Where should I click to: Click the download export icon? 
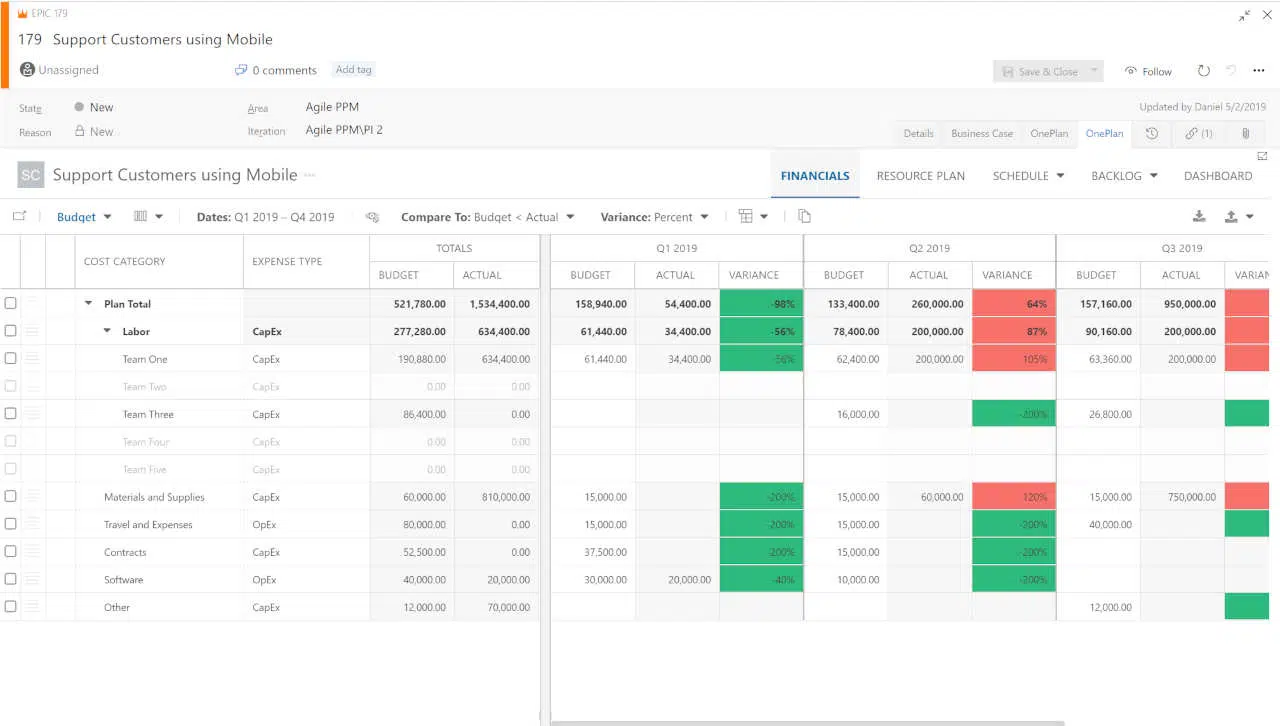point(1199,217)
